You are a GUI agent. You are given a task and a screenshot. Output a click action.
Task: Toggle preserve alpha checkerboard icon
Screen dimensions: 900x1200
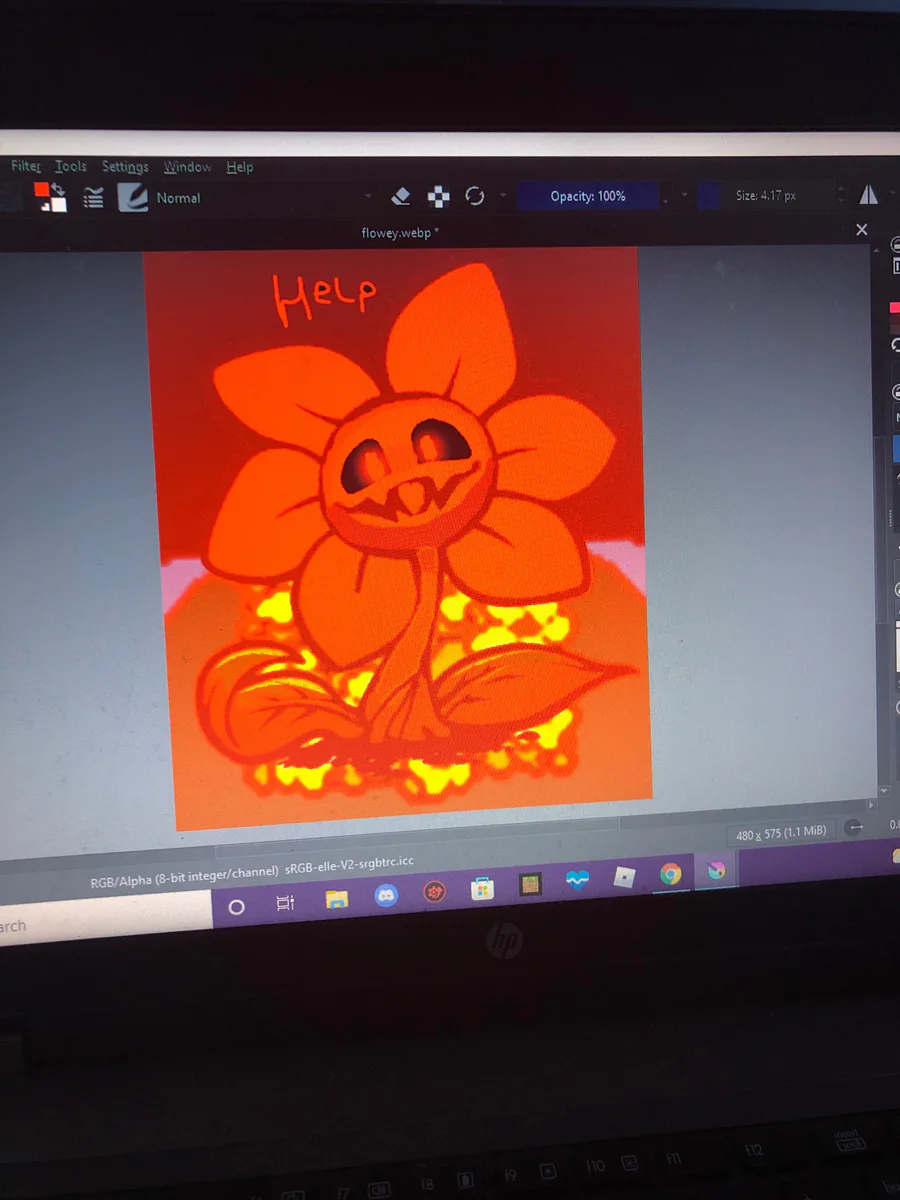[x=438, y=197]
